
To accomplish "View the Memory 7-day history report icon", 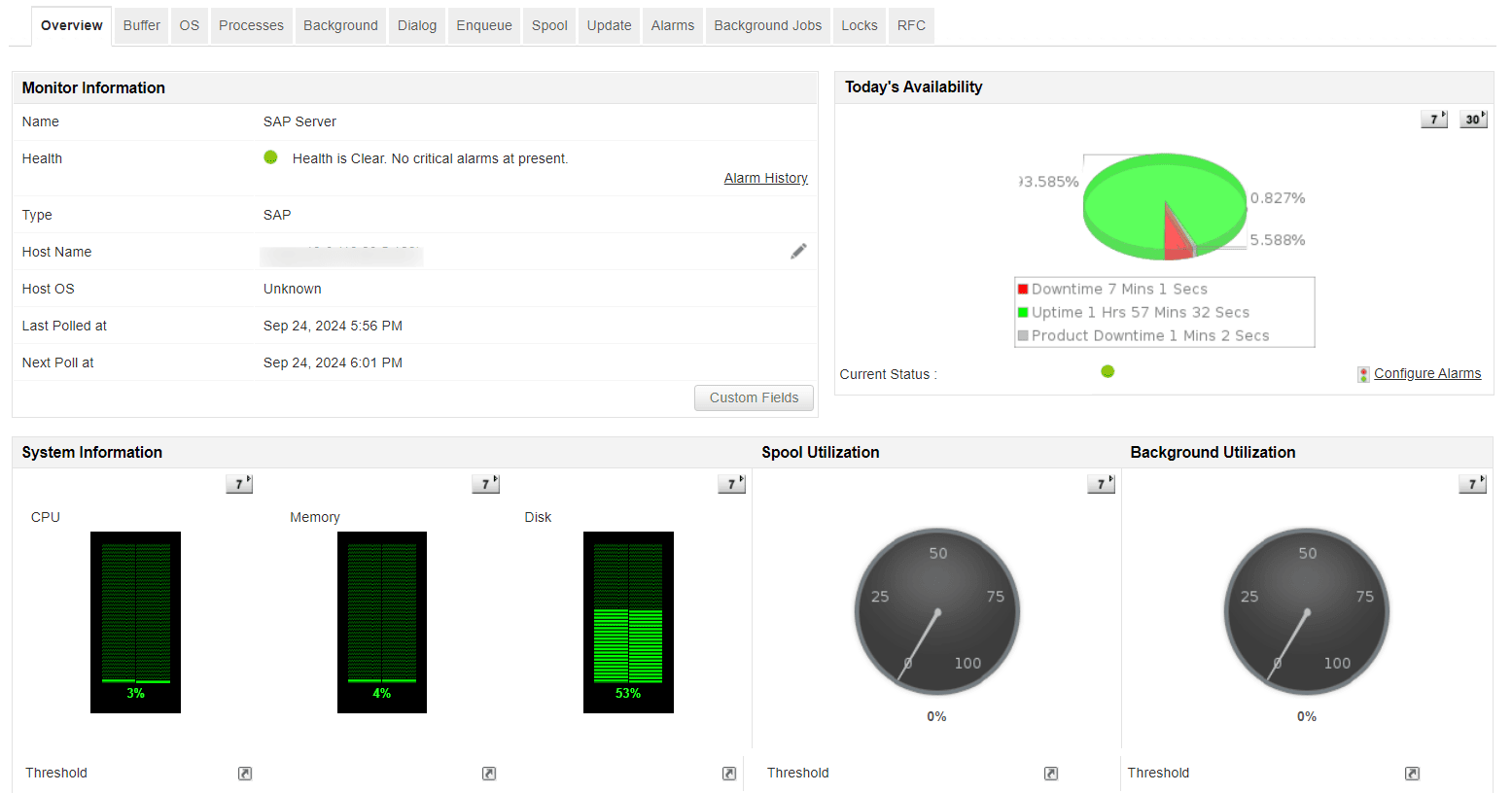I will 485,483.
